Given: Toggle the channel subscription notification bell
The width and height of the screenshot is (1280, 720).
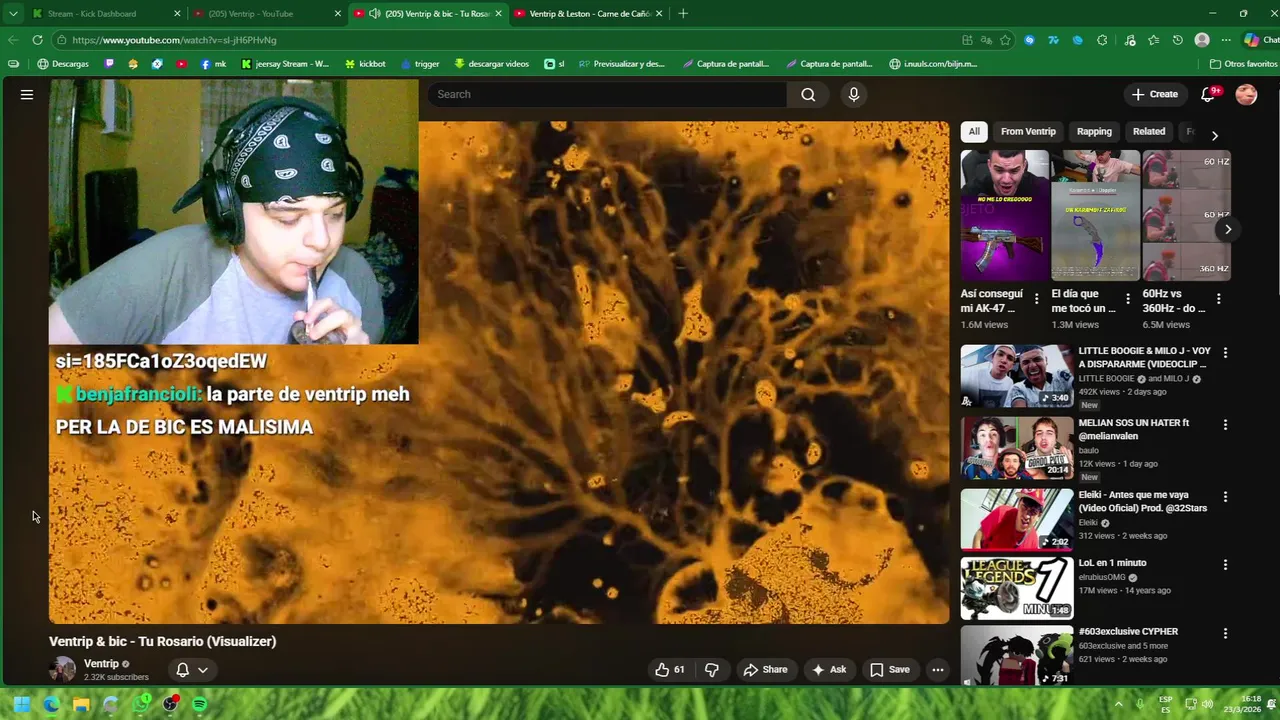Looking at the screenshot, I should click(x=182, y=670).
